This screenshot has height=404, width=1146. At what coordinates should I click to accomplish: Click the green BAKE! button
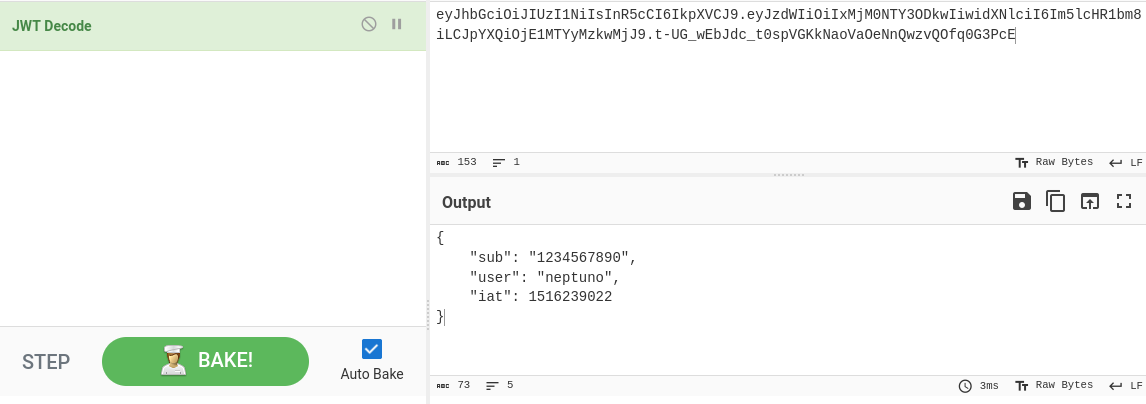coord(205,361)
